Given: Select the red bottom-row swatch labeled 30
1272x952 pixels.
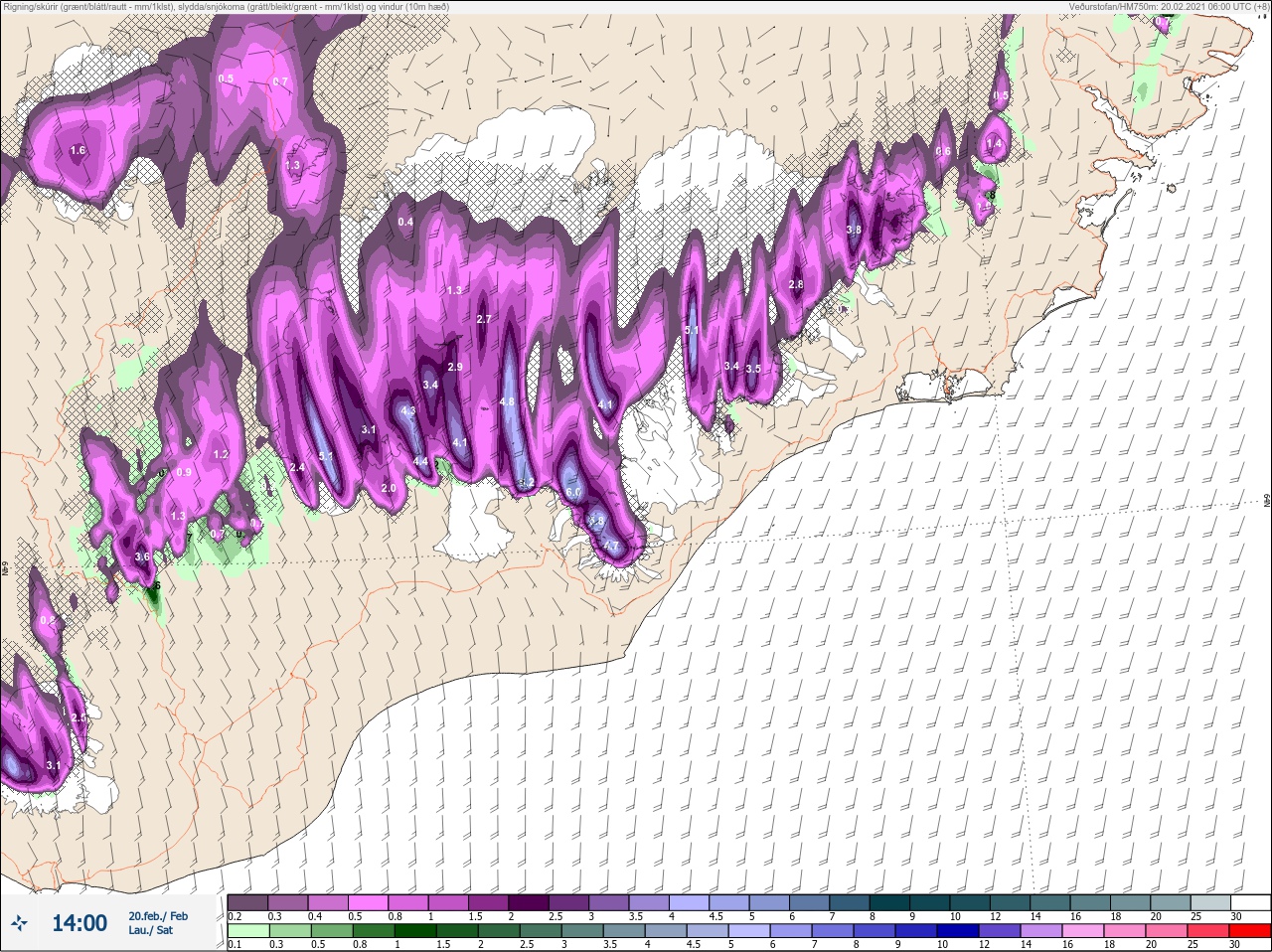Looking at the screenshot, I should pos(1250,931).
